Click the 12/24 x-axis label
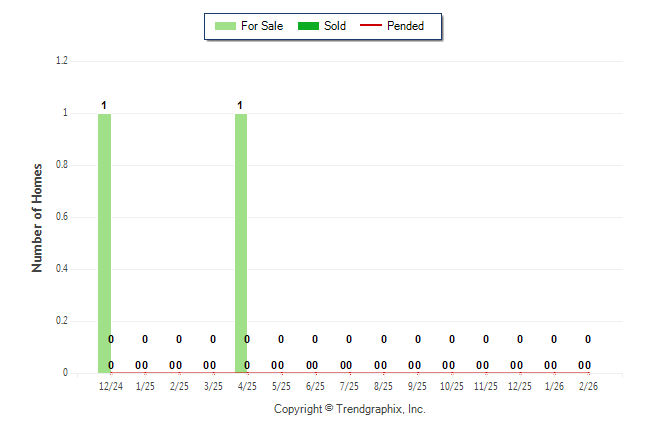This screenshot has height=434, width=646. point(110,386)
